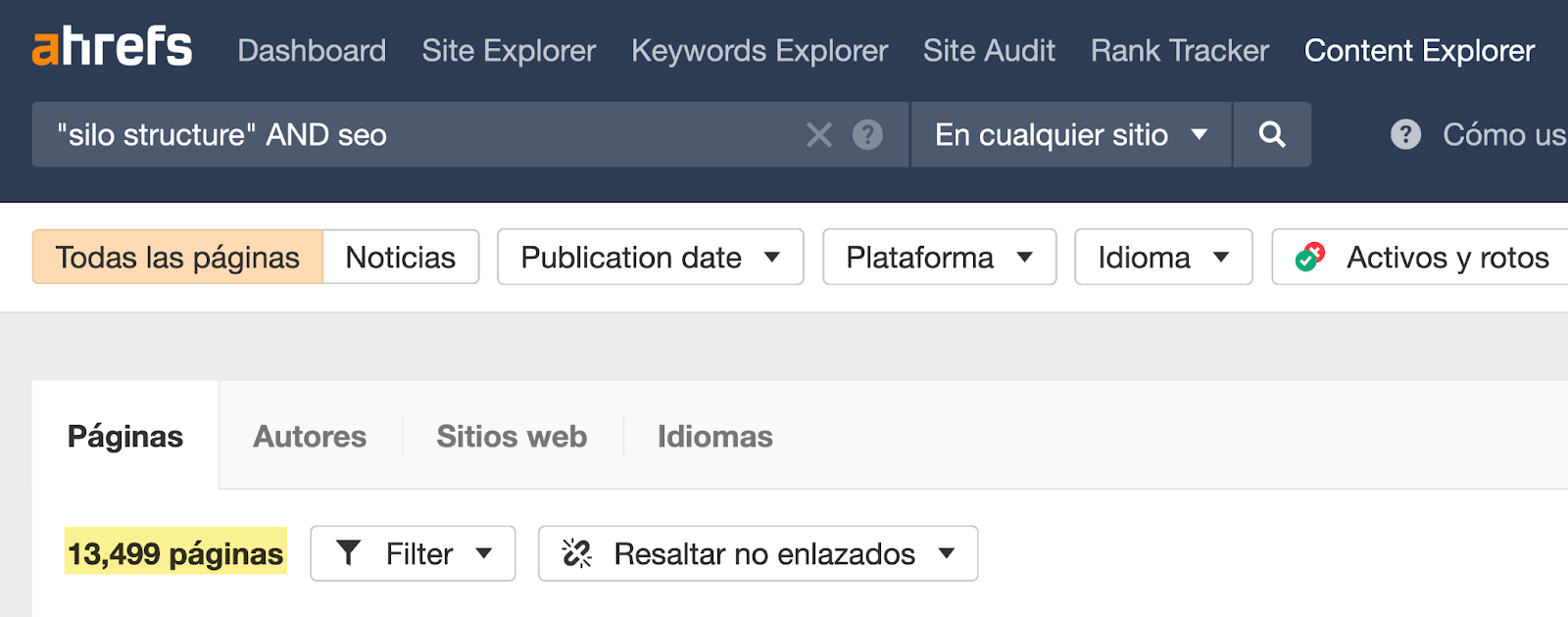Click the search field help question mark
1568x617 pixels.
tap(867, 134)
